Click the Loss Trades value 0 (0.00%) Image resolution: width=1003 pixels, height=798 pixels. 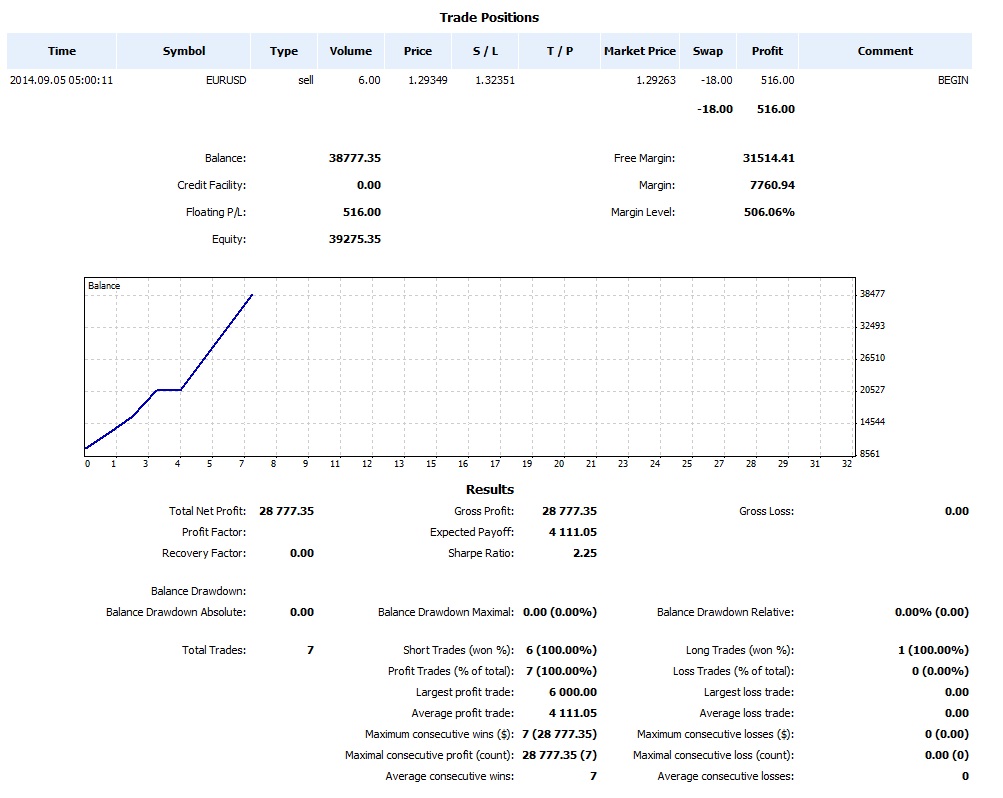pos(940,671)
